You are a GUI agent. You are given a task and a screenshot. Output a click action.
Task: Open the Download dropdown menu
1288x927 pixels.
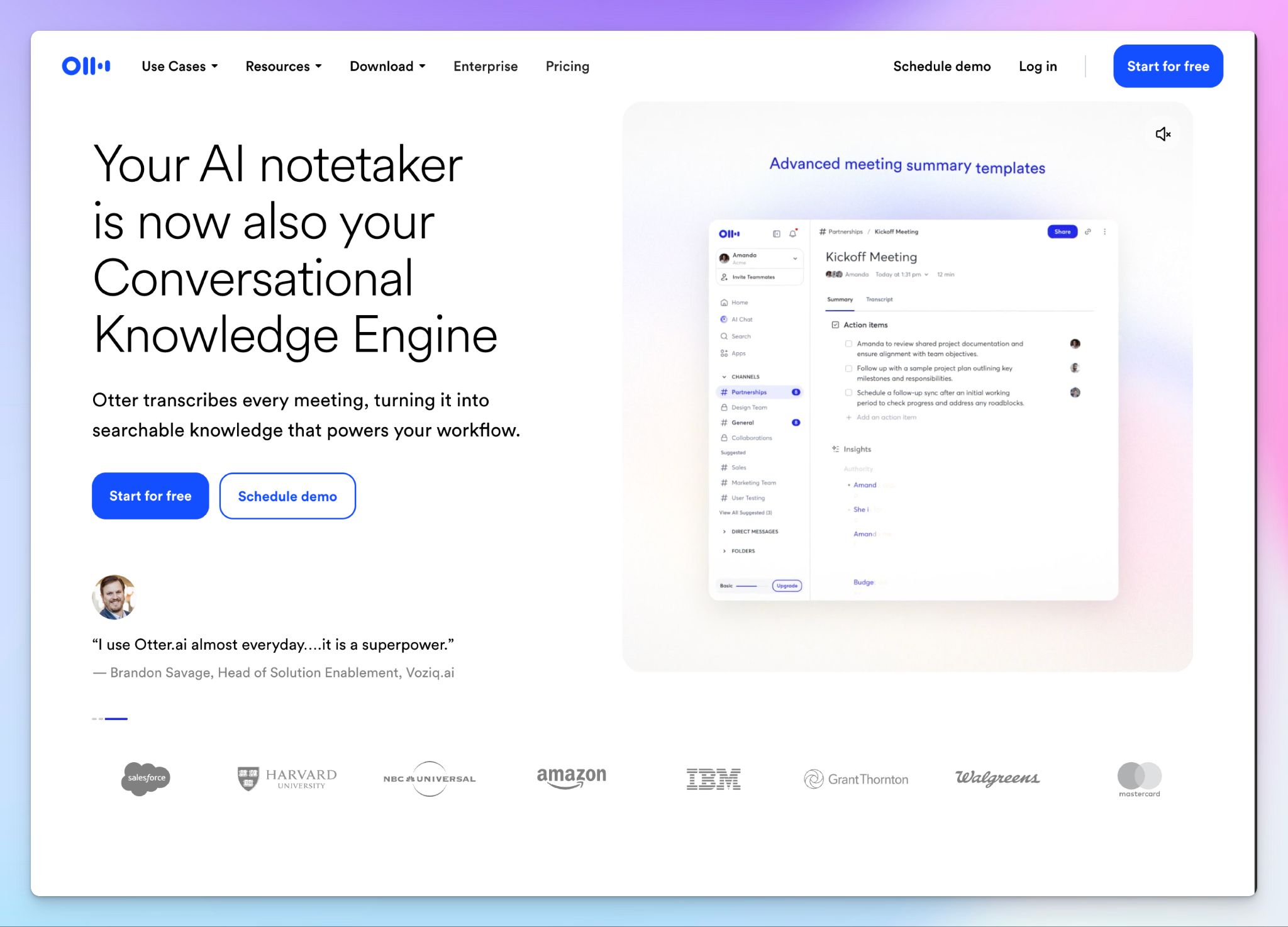coord(388,66)
